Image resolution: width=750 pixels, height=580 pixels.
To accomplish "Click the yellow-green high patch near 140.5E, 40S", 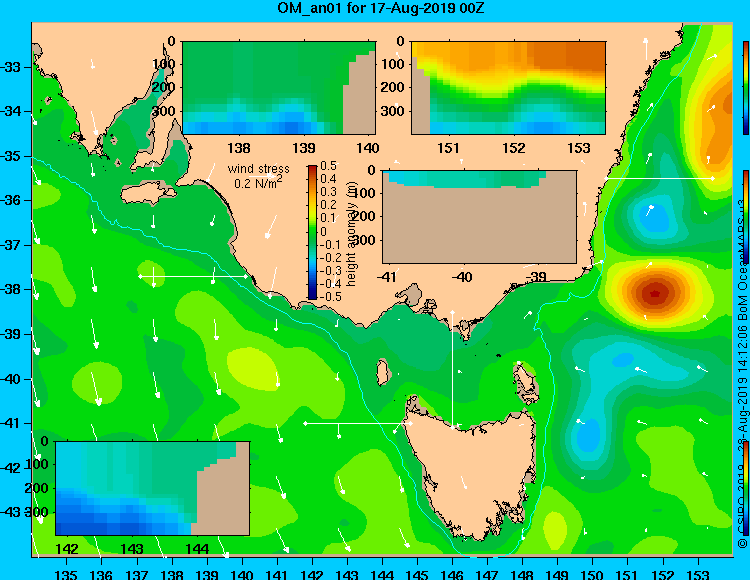I will click(252, 369).
